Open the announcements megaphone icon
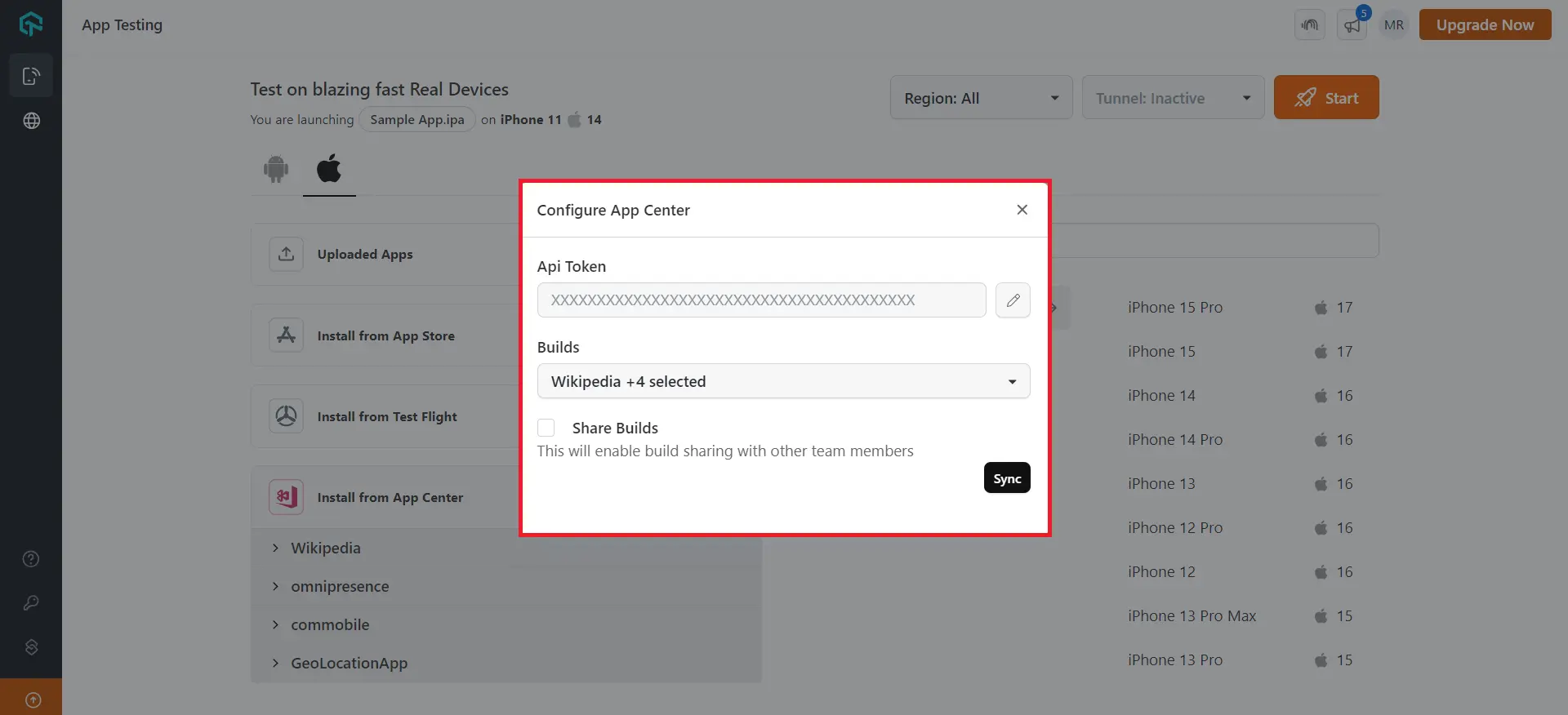This screenshot has width=1568, height=715. click(1352, 25)
